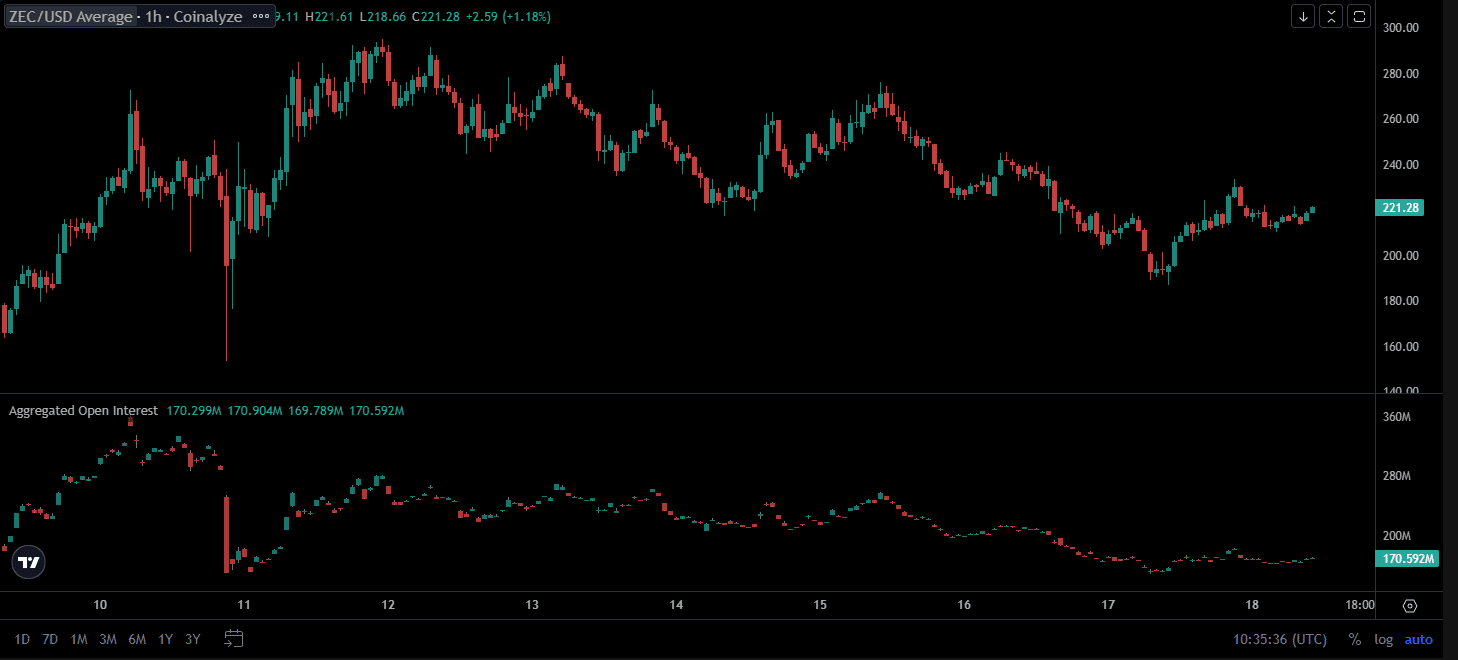1458x660 pixels.
Task: Click the ZEC/USD Average symbol title
Action: pyautogui.click(x=70, y=17)
